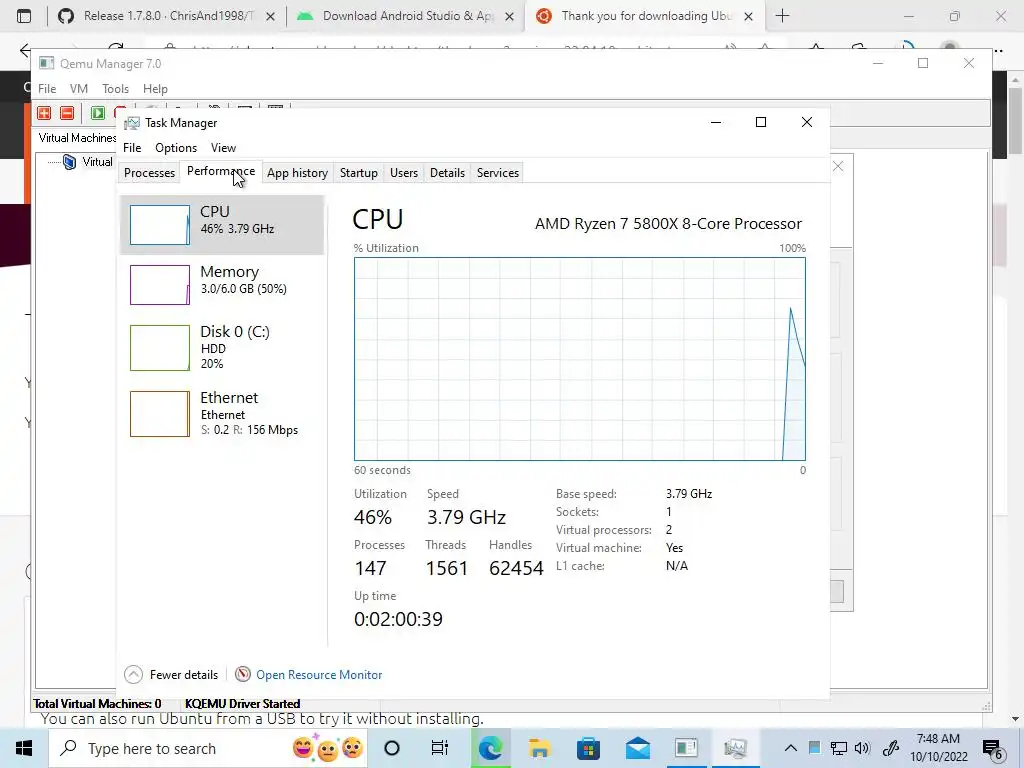Open Microsoft Edge from taskbar
The image size is (1024, 768).
(x=490, y=748)
